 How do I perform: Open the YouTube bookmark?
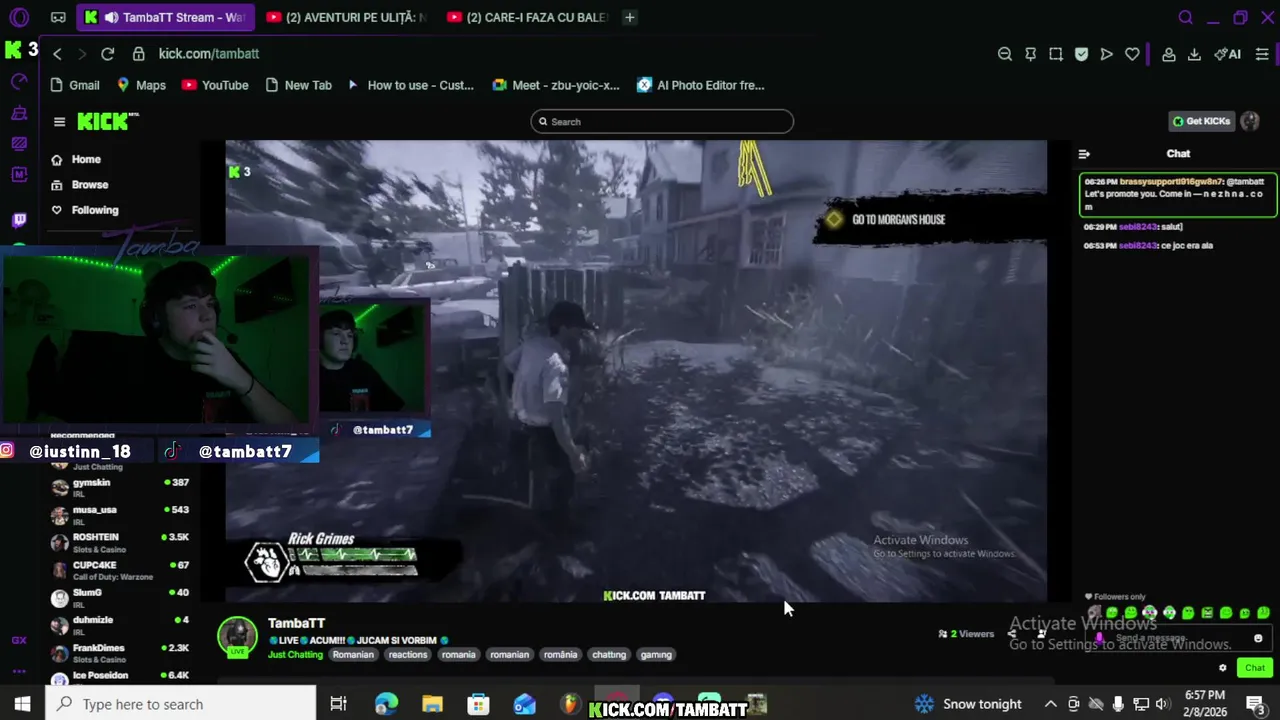[x=215, y=85]
